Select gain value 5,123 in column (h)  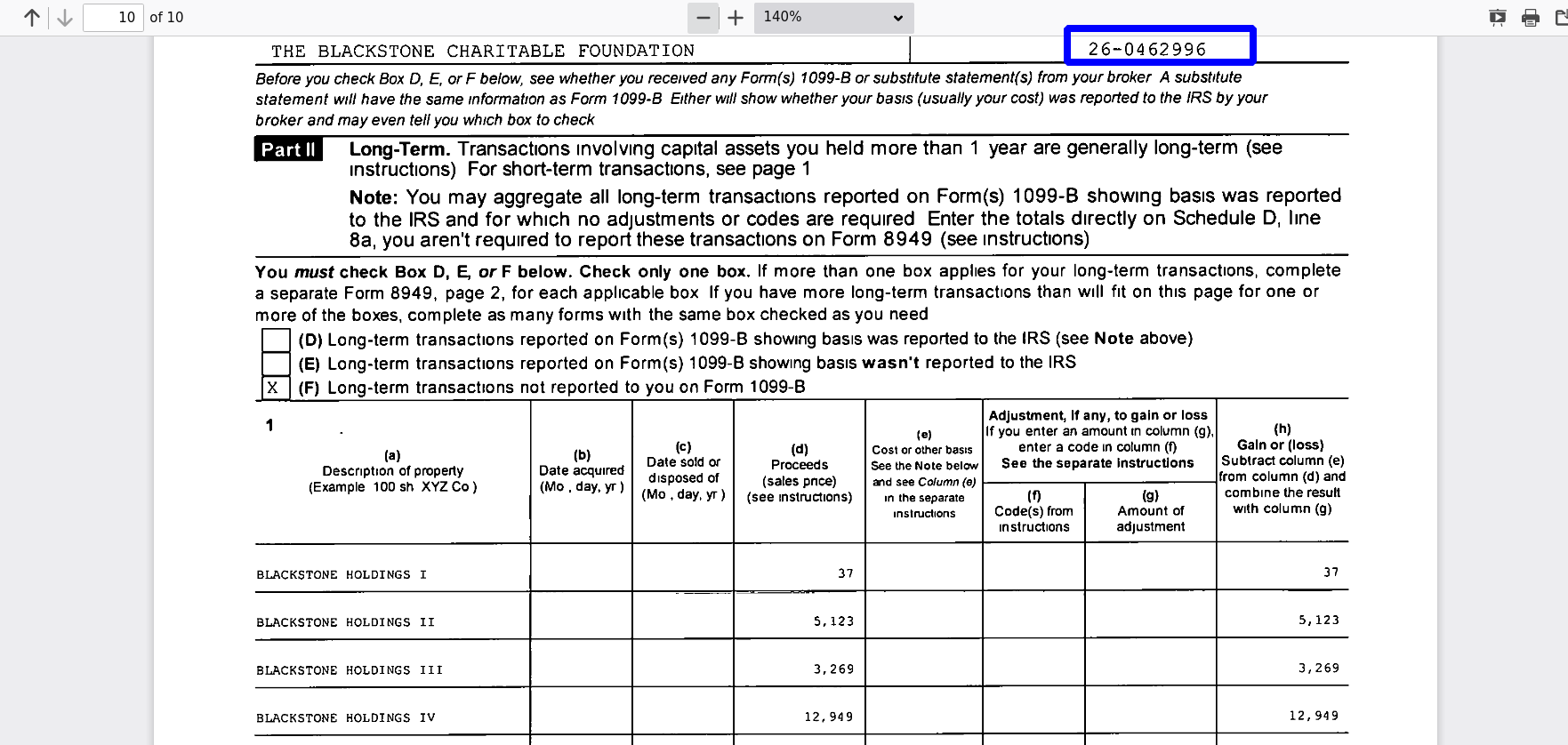coord(1319,621)
